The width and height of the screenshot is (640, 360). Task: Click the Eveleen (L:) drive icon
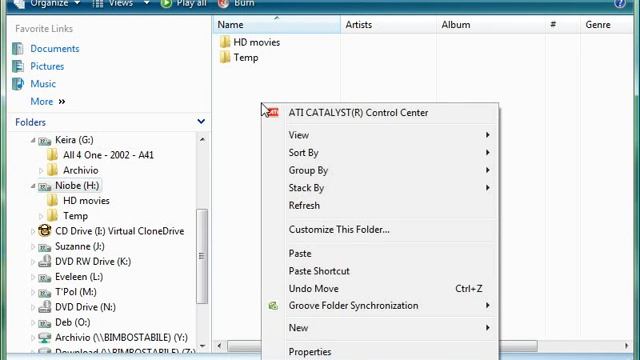point(44,278)
